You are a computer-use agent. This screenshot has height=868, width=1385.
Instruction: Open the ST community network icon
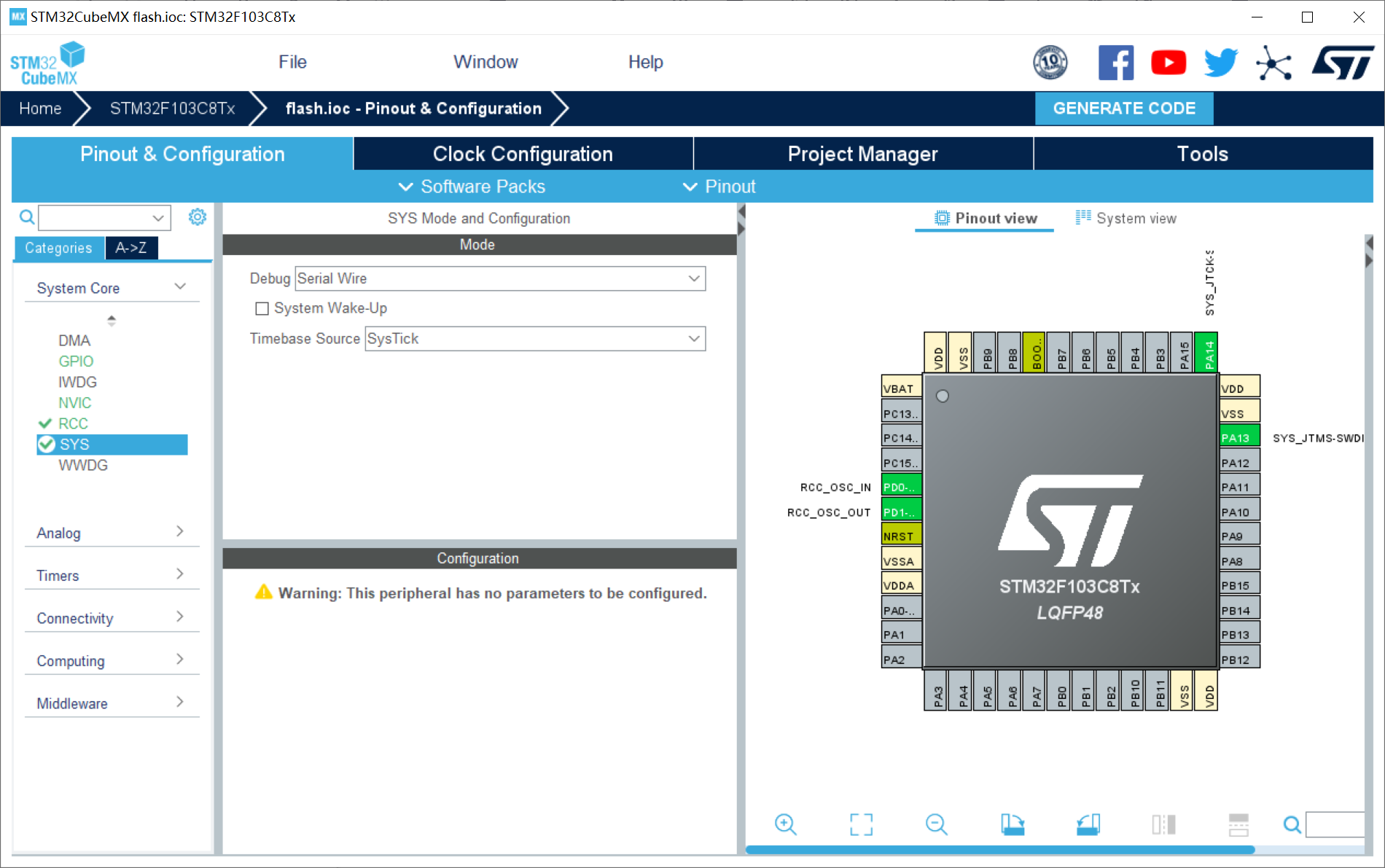[x=1273, y=63]
